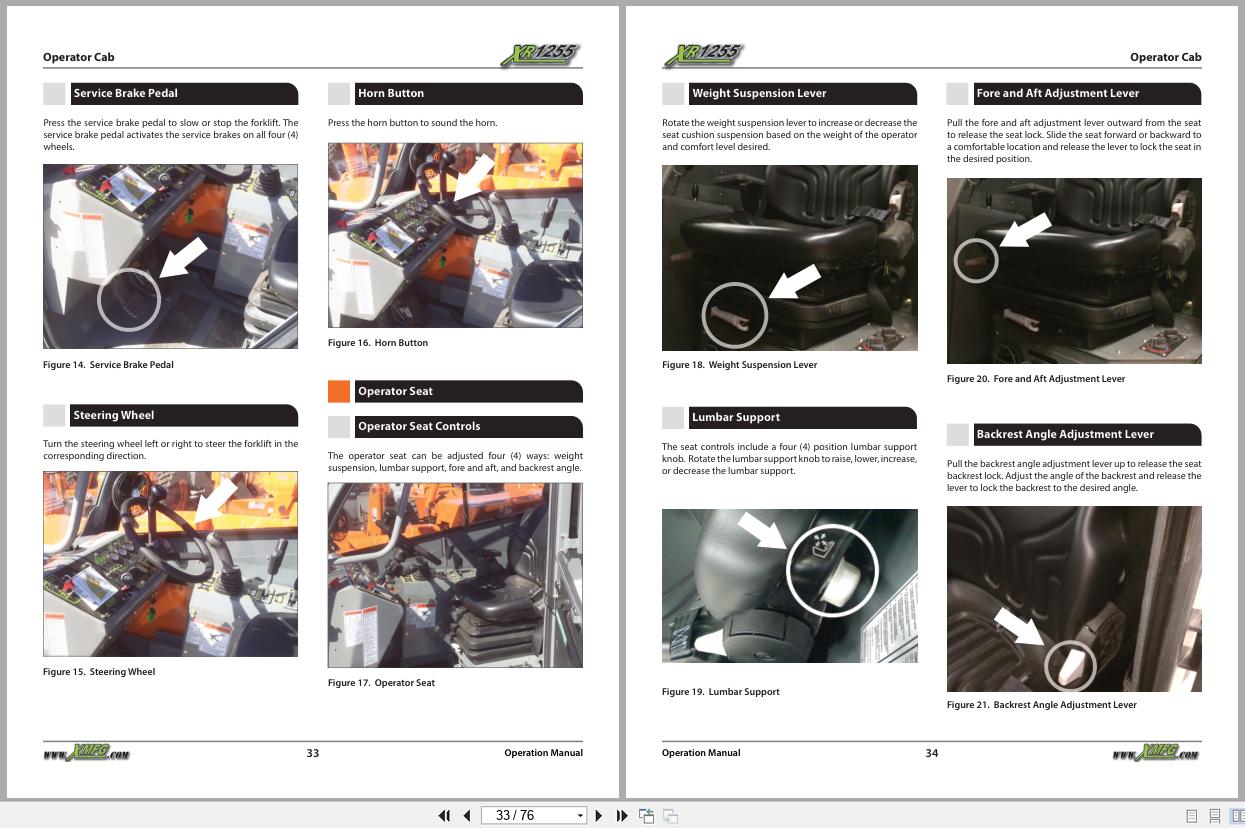The image size is (1245, 828).
Task: Go to next page arrow
Action: [599, 816]
